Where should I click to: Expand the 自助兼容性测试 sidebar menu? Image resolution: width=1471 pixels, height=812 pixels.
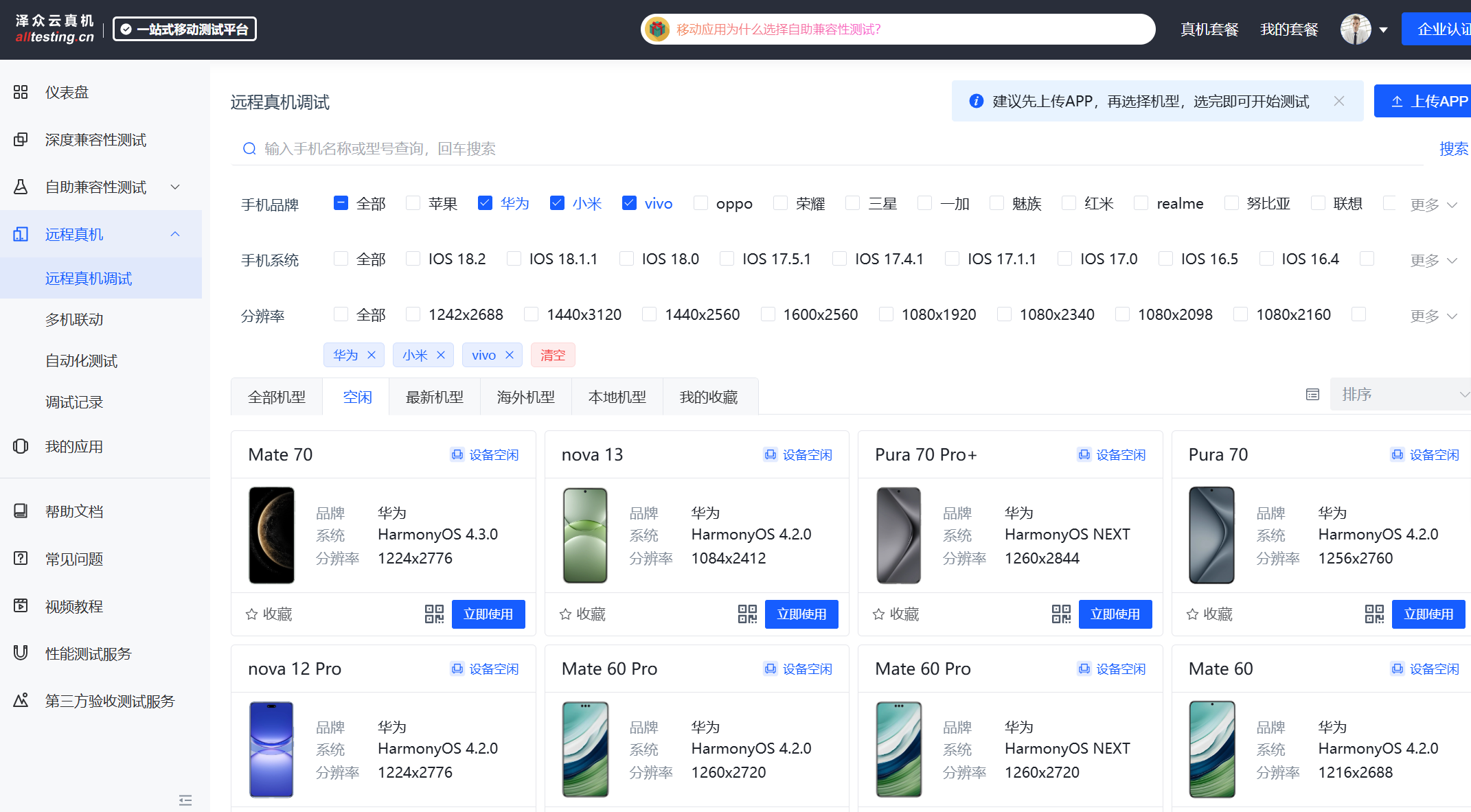pyautogui.click(x=96, y=187)
